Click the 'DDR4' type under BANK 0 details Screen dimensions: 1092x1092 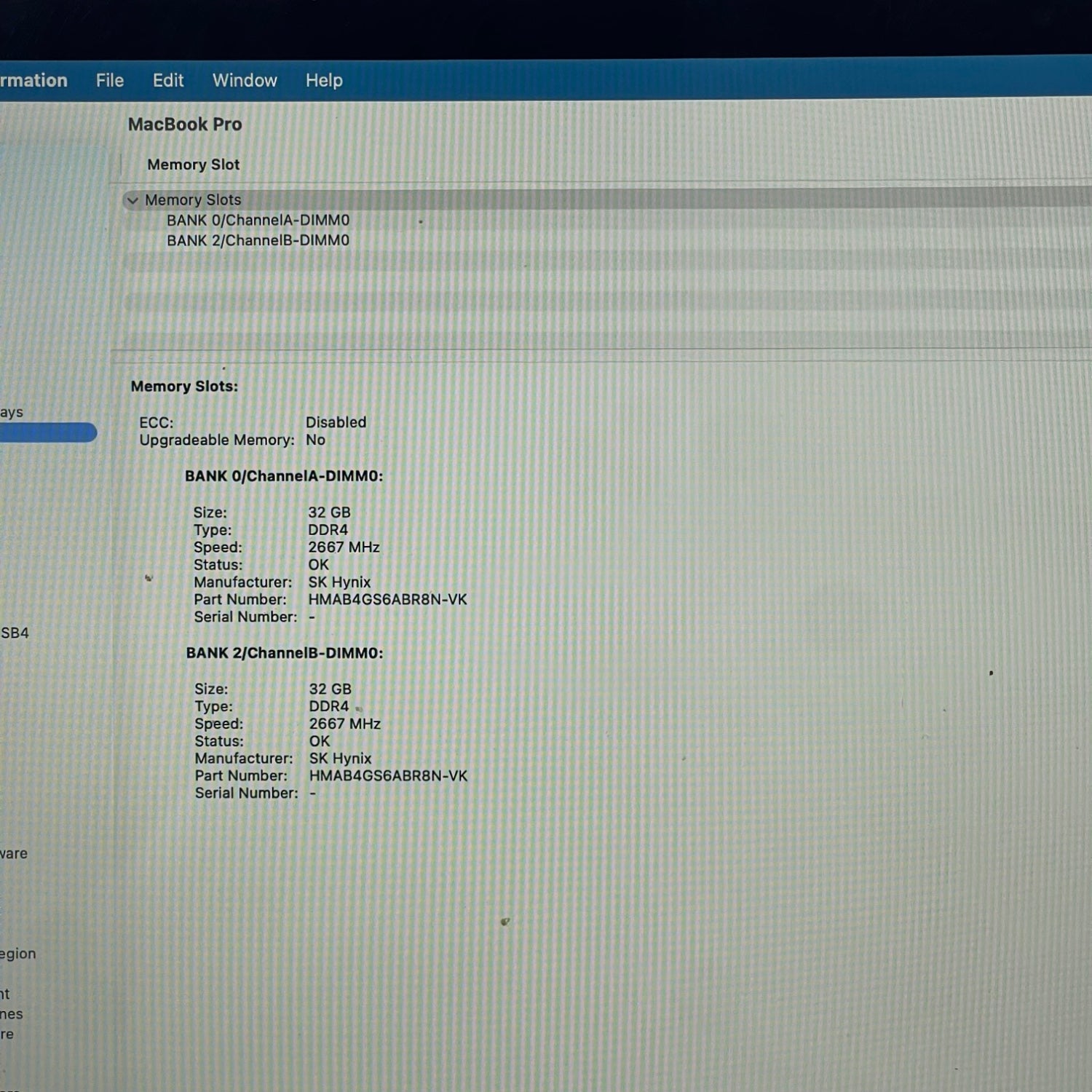(328, 530)
